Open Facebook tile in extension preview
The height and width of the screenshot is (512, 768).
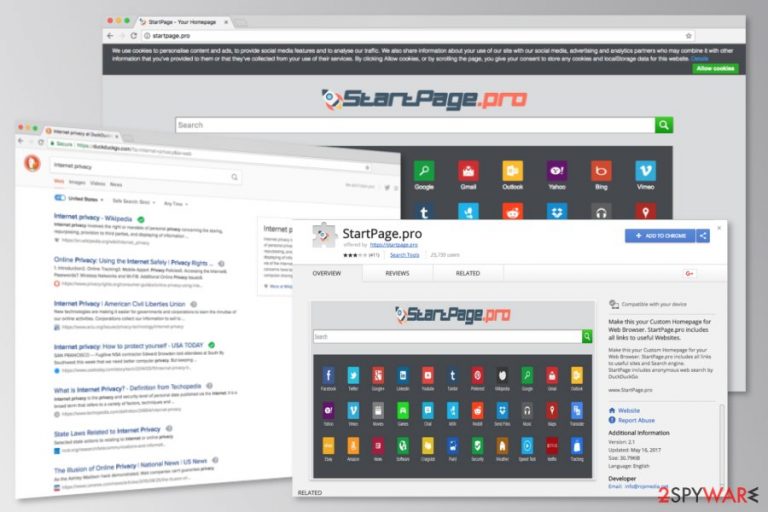(328, 376)
